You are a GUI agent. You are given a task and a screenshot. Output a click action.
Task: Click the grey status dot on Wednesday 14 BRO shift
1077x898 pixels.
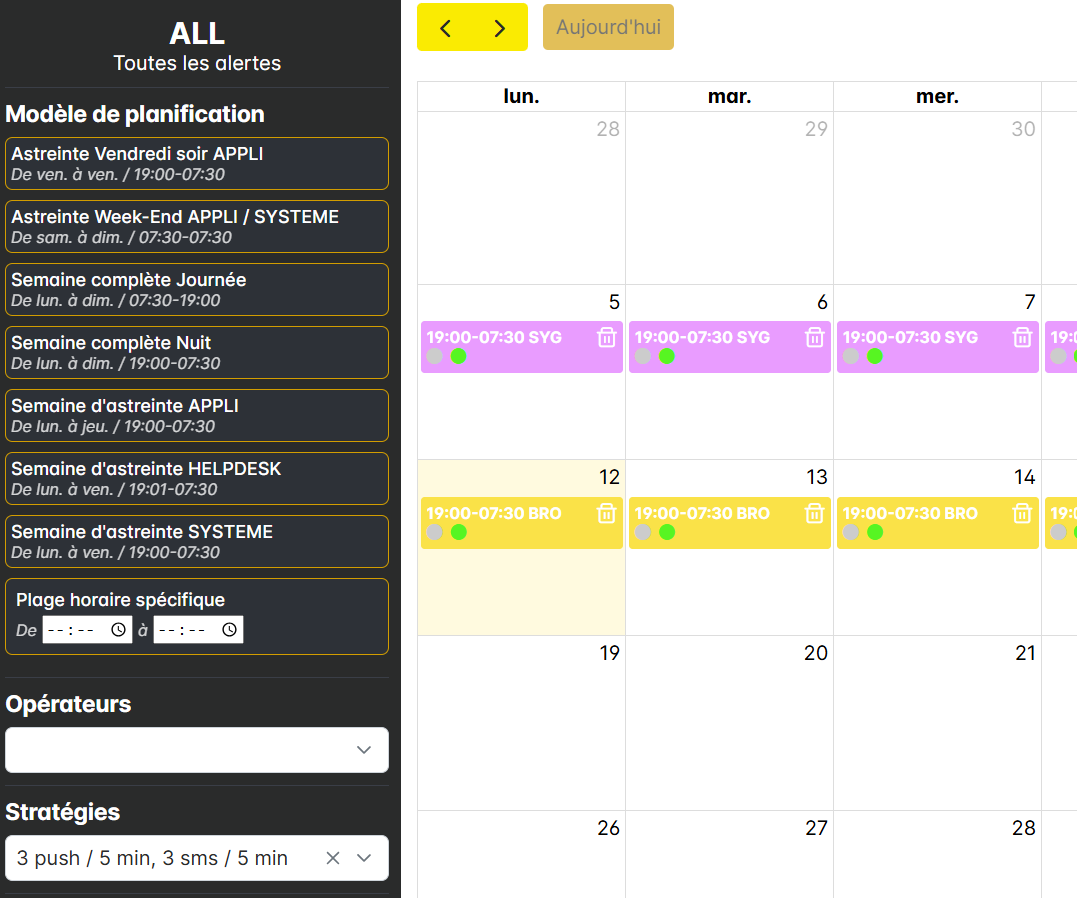[851, 532]
